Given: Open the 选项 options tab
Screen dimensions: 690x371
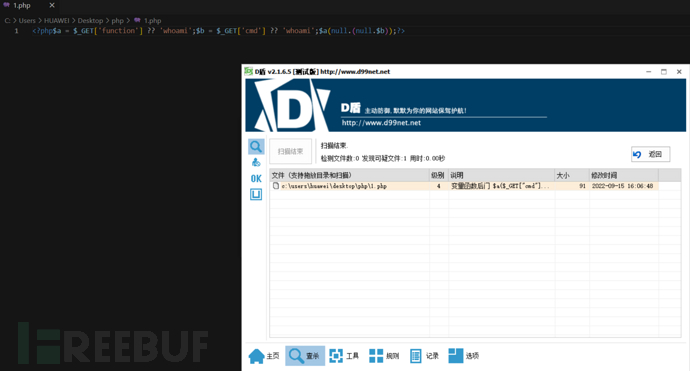Looking at the screenshot, I should [x=464, y=356].
